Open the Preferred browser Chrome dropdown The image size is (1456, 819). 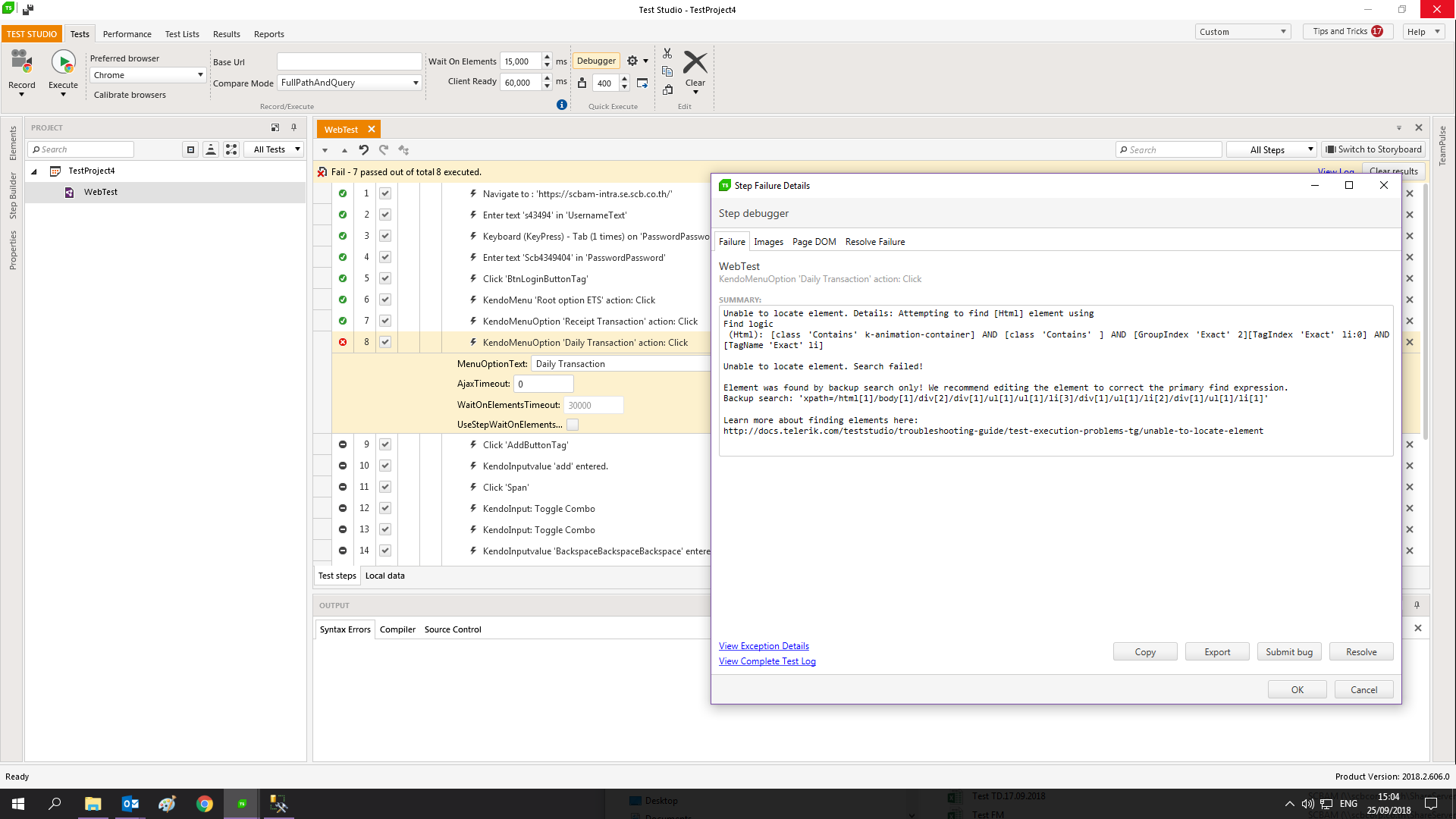coord(148,75)
